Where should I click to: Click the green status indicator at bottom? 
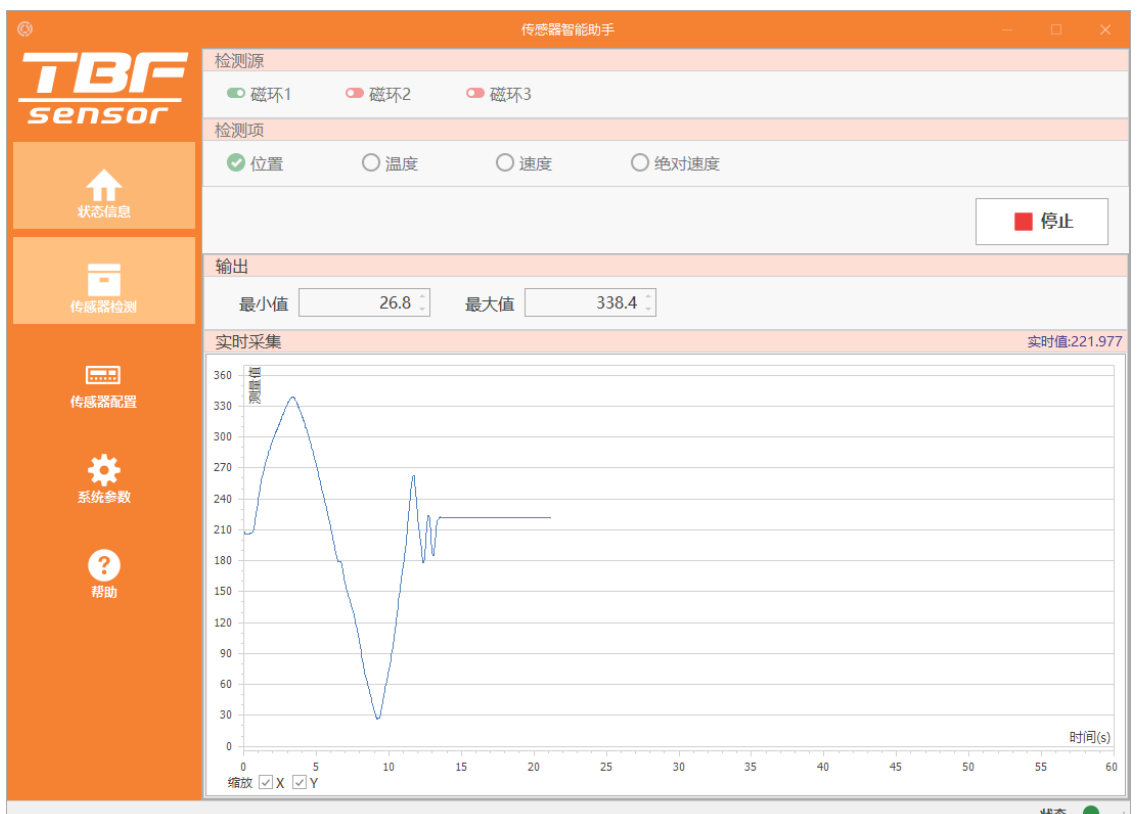pyautogui.click(x=1091, y=810)
